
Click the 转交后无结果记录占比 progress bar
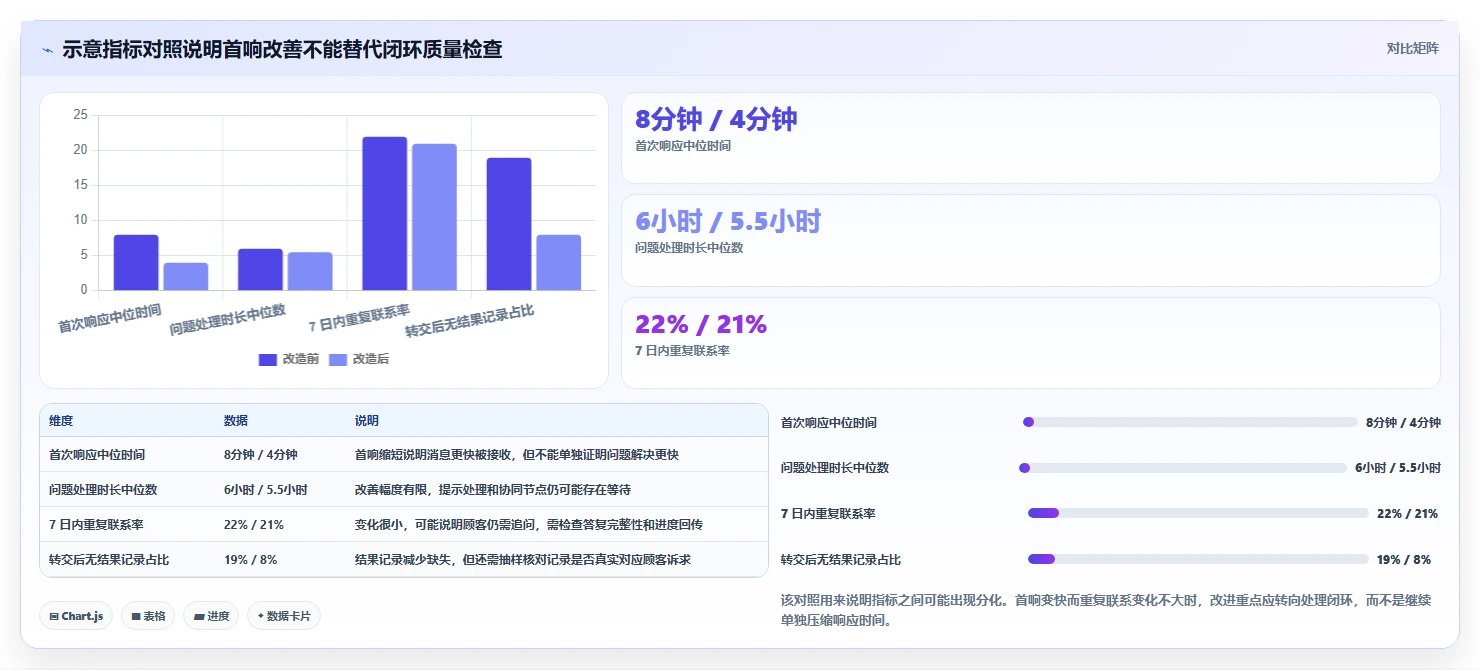click(1198, 559)
